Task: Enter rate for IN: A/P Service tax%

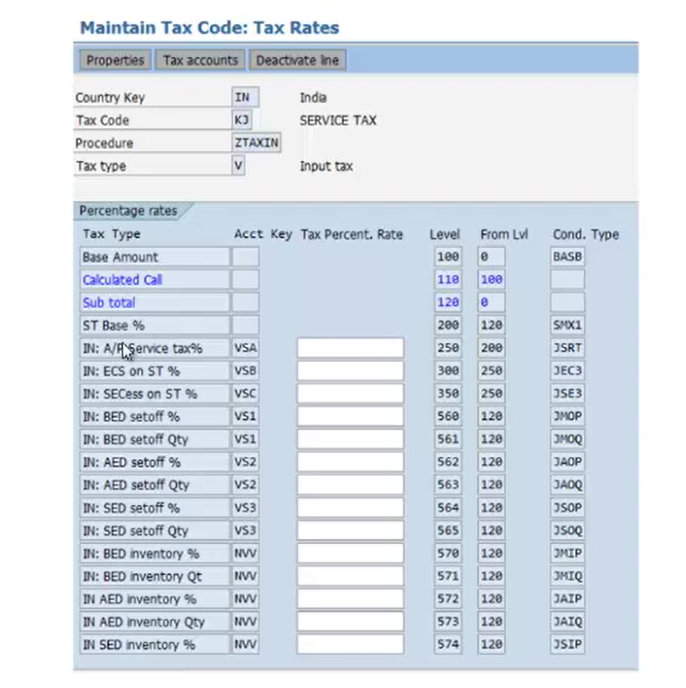Action: [x=350, y=348]
